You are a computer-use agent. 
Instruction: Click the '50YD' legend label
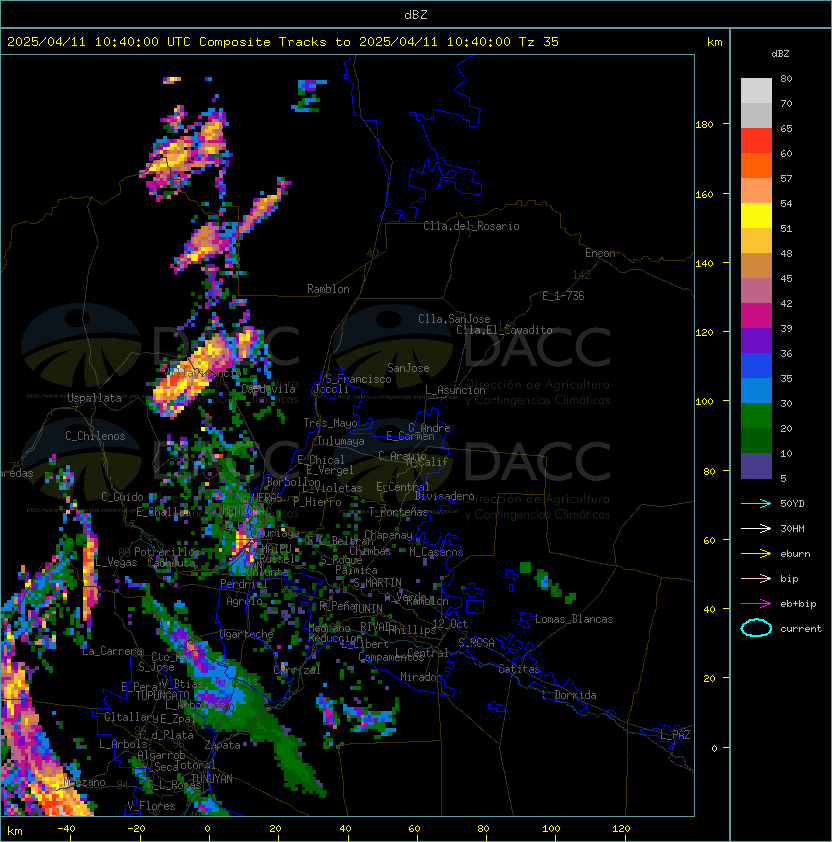pyautogui.click(x=792, y=504)
